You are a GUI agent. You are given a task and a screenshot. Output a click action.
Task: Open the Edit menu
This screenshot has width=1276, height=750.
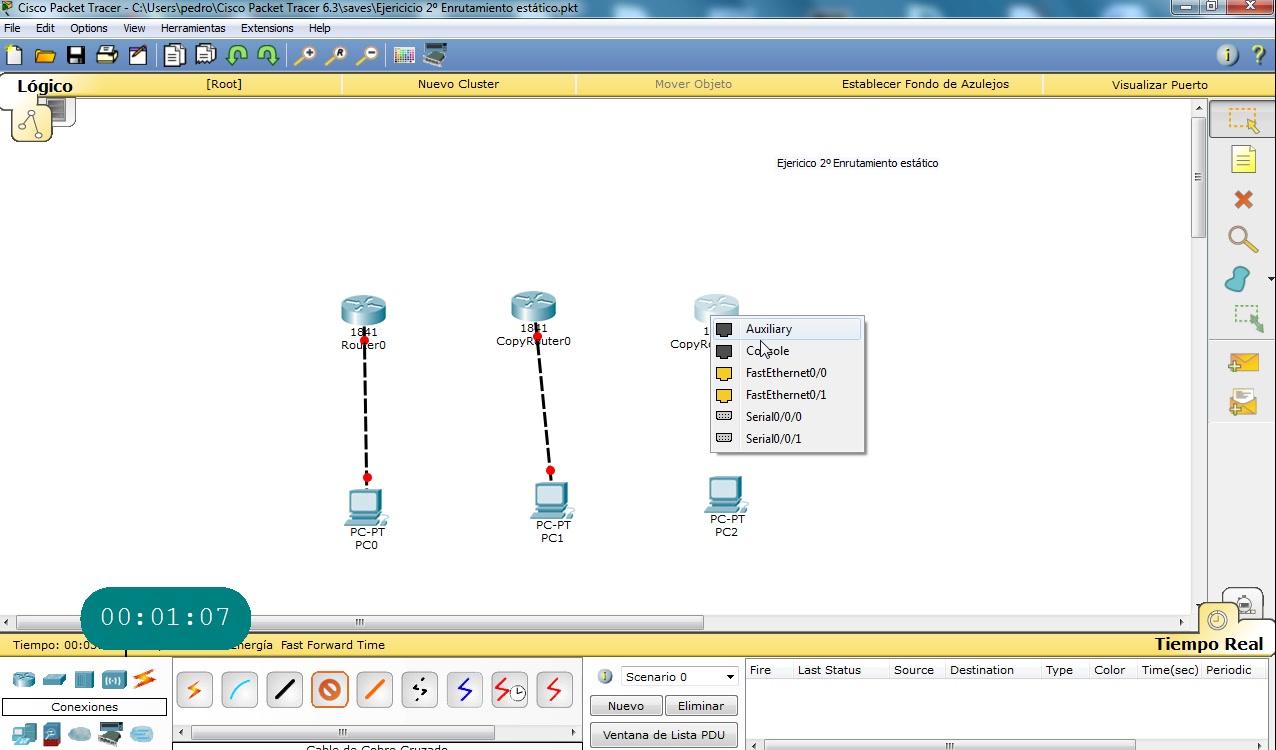click(x=45, y=28)
